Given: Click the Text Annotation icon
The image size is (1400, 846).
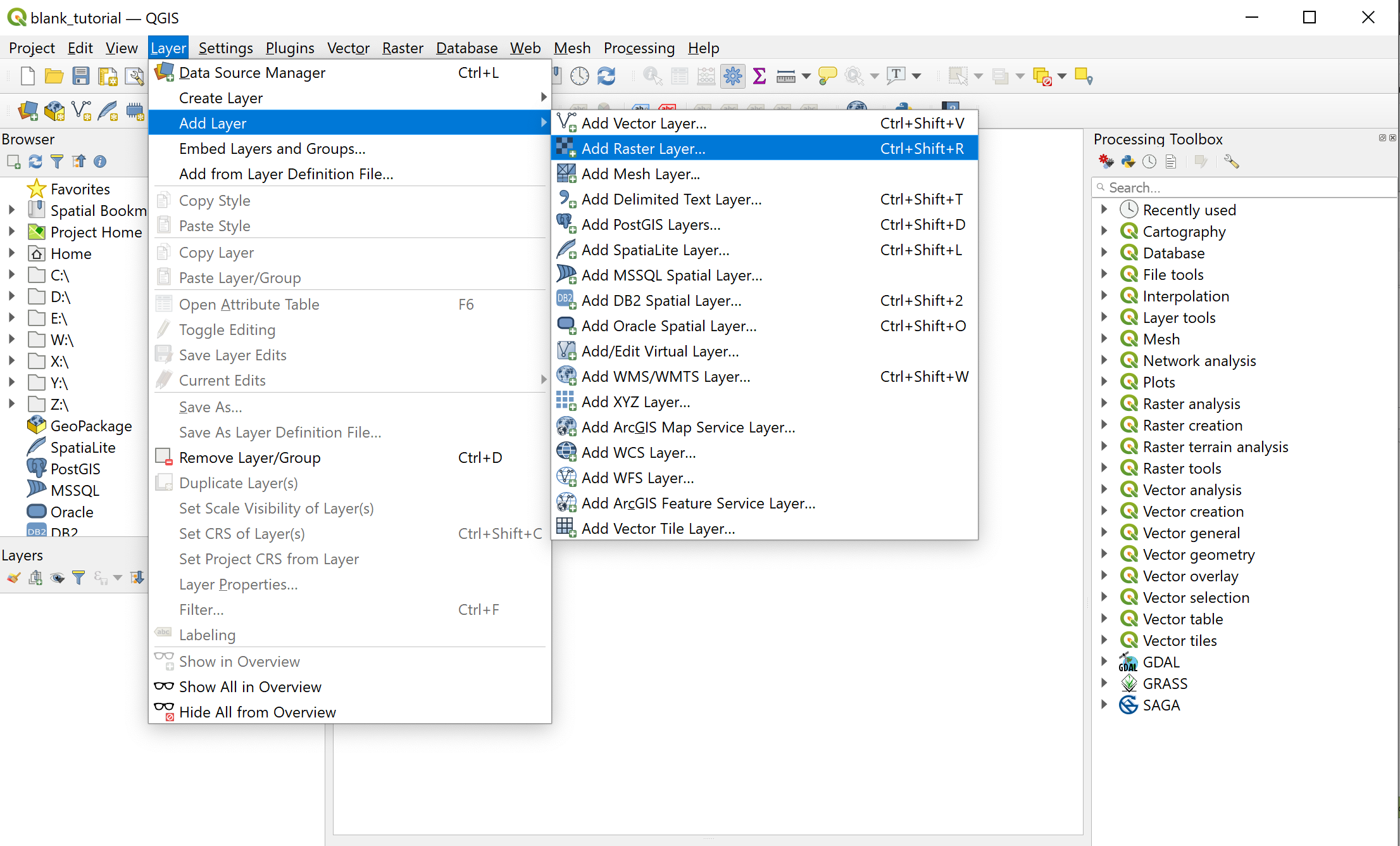Looking at the screenshot, I should tap(896, 77).
